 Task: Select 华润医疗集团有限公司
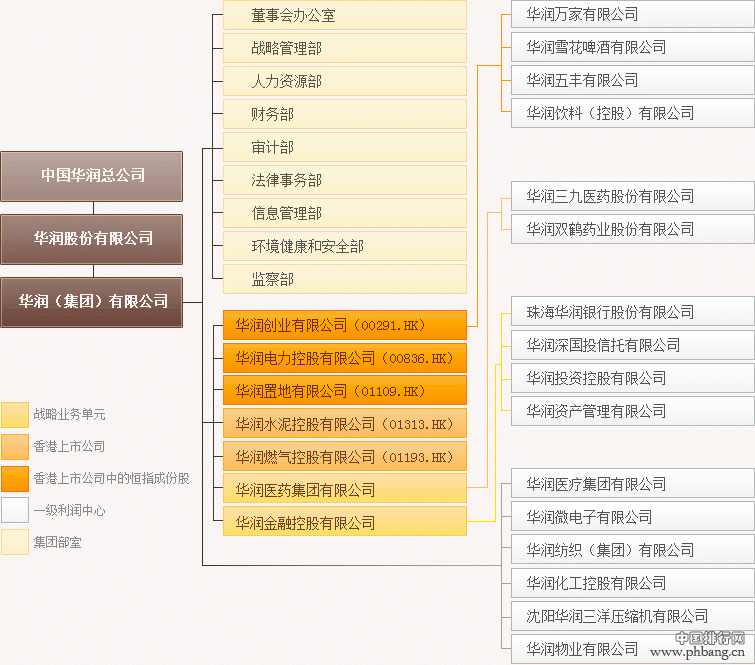pos(633,484)
